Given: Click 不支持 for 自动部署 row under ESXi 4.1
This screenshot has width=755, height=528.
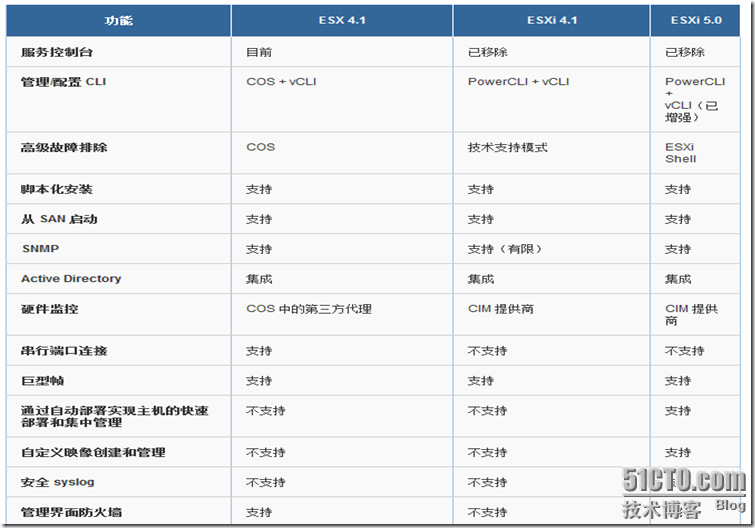Looking at the screenshot, I should 487,411.
